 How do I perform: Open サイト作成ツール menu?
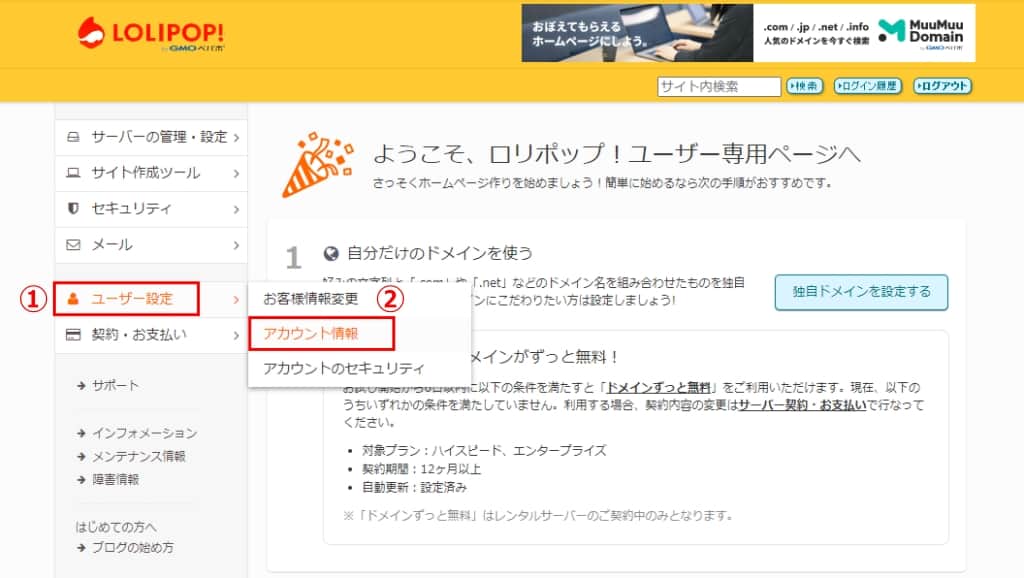[152, 173]
